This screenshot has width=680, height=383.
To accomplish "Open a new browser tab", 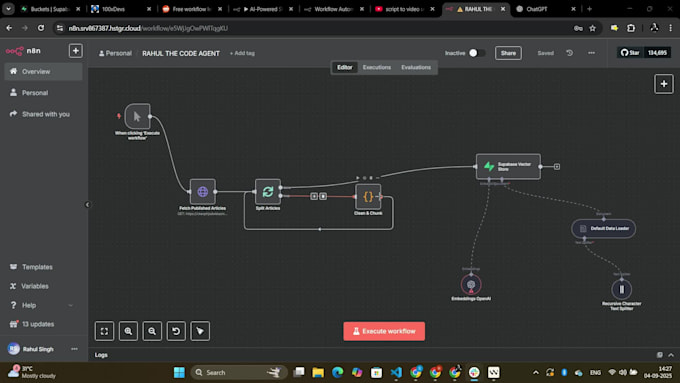I will pyautogui.click(x=589, y=9).
